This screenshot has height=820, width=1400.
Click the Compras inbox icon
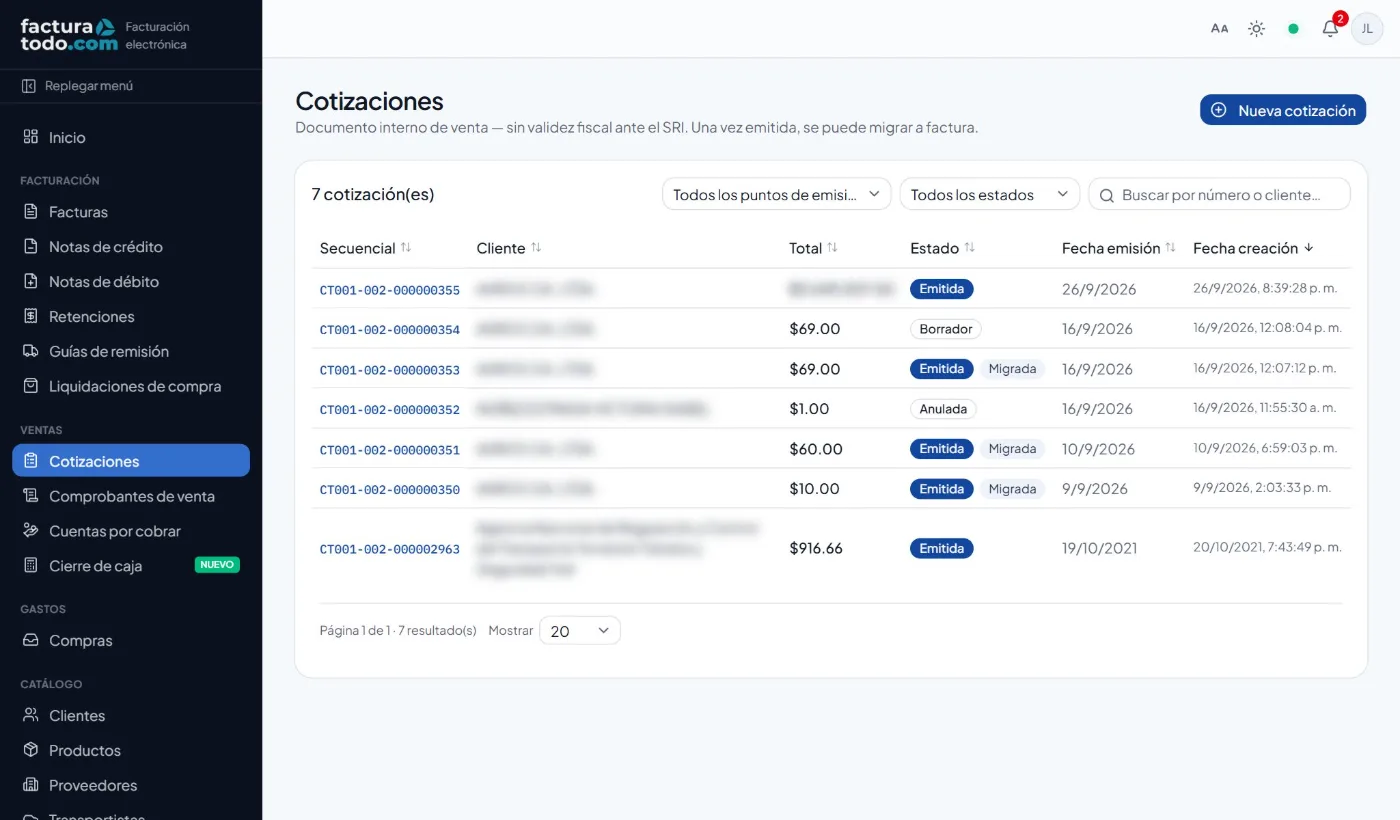tap(30, 640)
